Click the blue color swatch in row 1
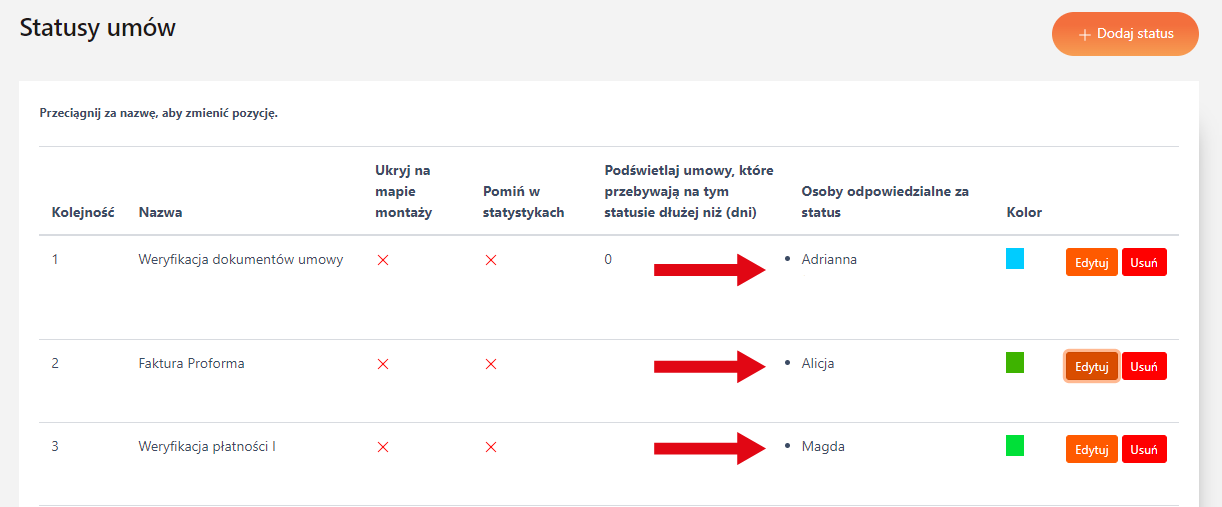 pos(1015,259)
